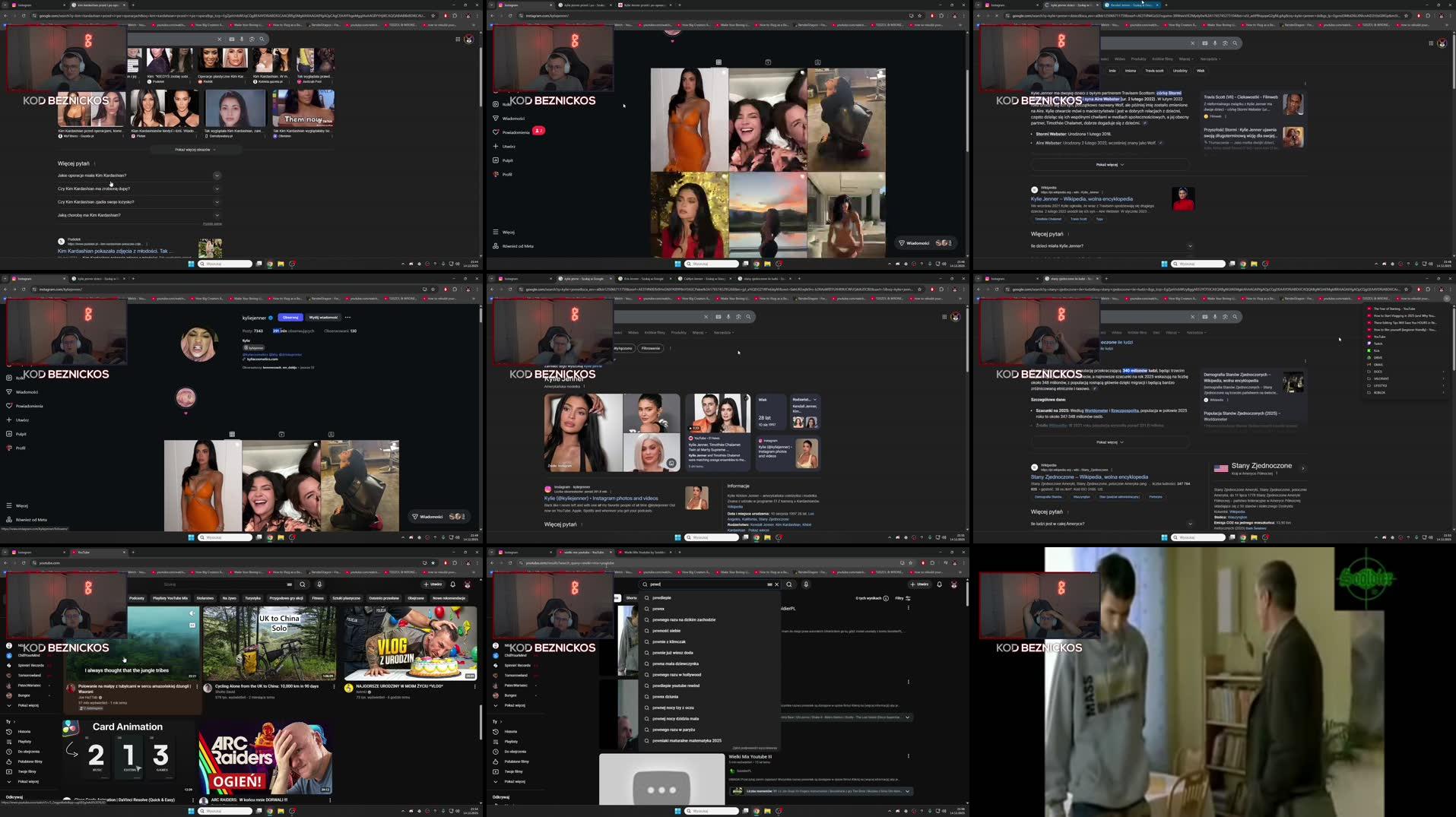Screen dimensions: 1456x817
Task: Click the microphone voice search icon on YouTube
Action: coord(319,584)
